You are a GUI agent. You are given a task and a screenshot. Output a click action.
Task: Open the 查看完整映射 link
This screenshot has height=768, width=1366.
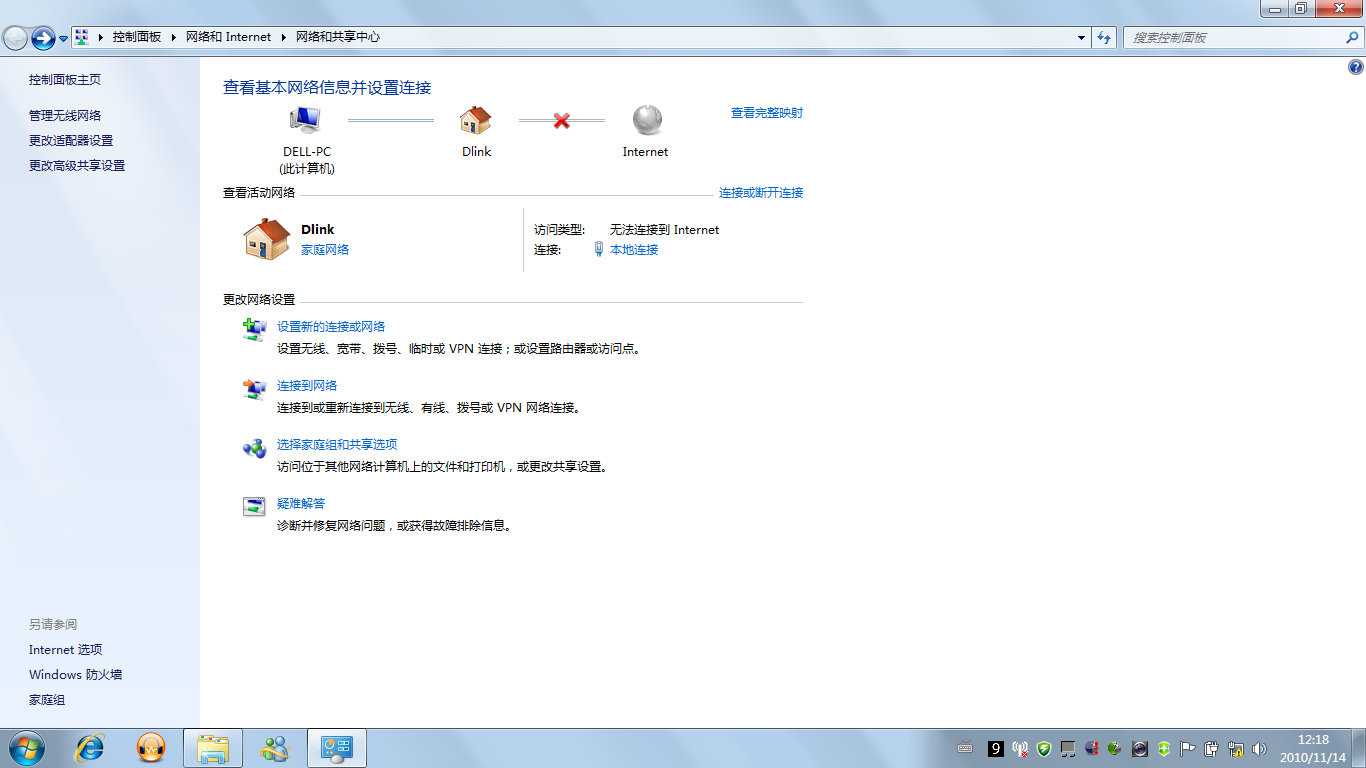coord(766,113)
